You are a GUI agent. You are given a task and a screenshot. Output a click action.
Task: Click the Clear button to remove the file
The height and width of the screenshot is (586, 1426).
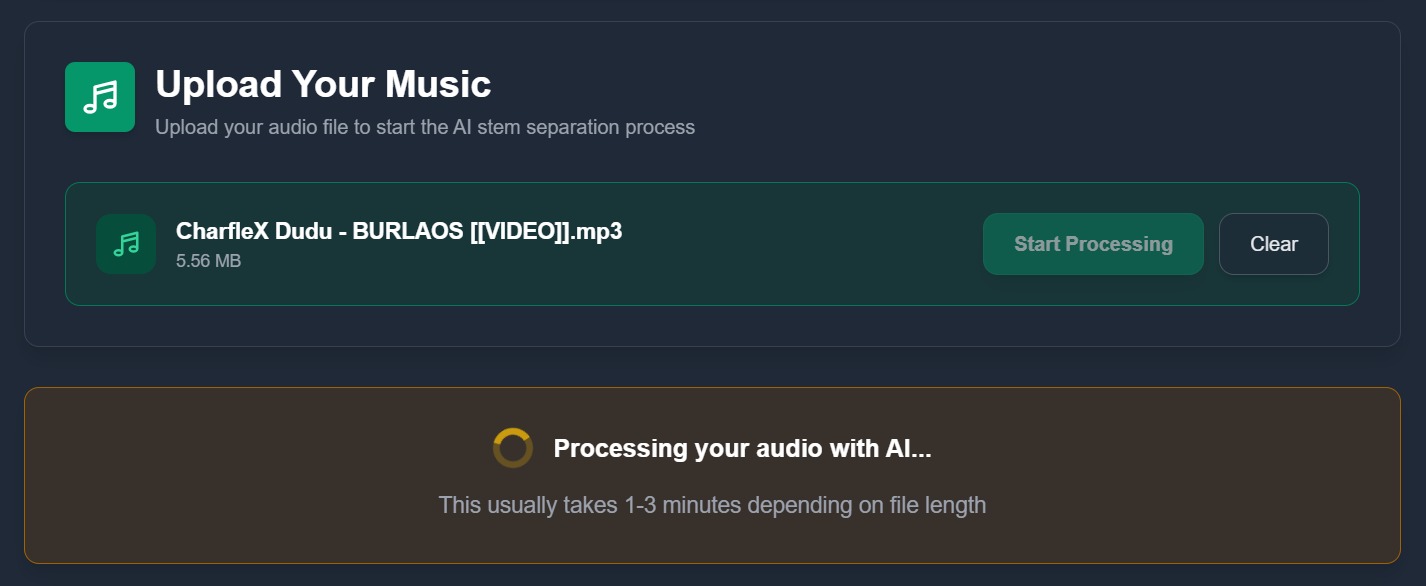(x=1273, y=243)
